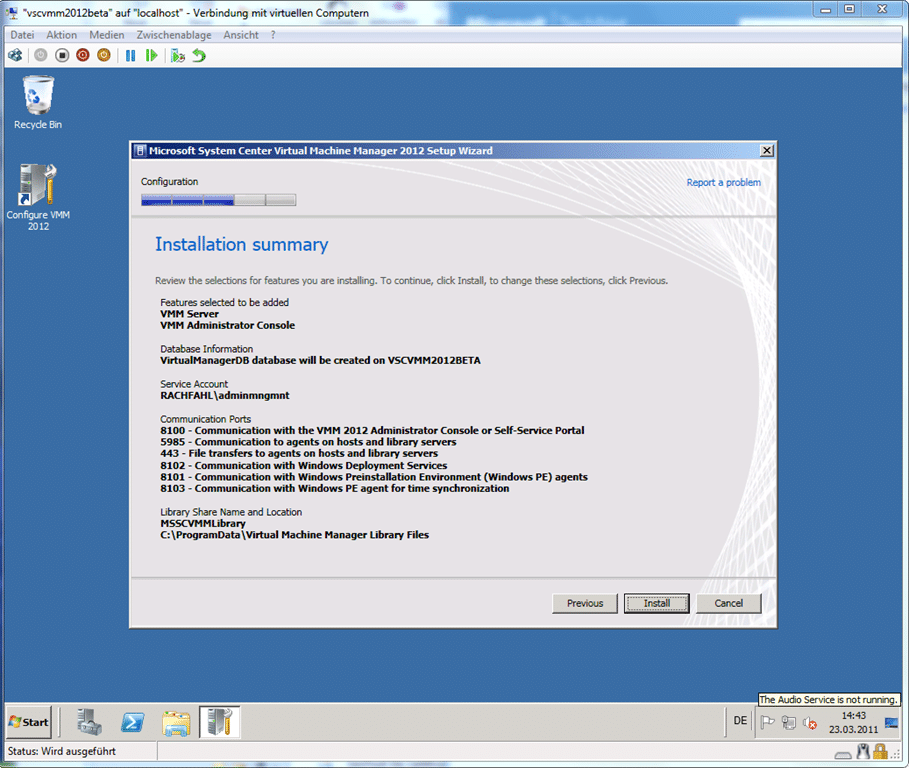
Task: Open Windows Explorer from the taskbar
Action: 176,722
